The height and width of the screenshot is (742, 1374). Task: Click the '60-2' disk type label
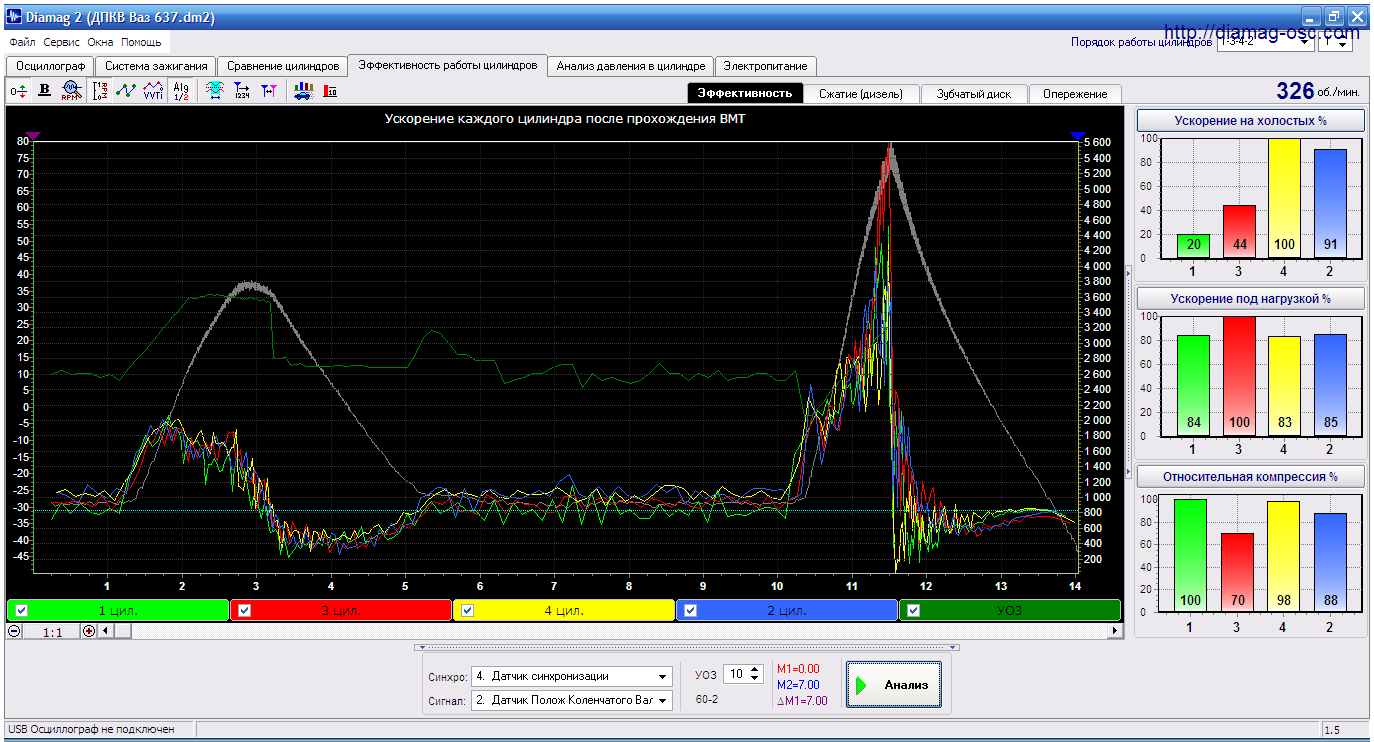click(707, 699)
